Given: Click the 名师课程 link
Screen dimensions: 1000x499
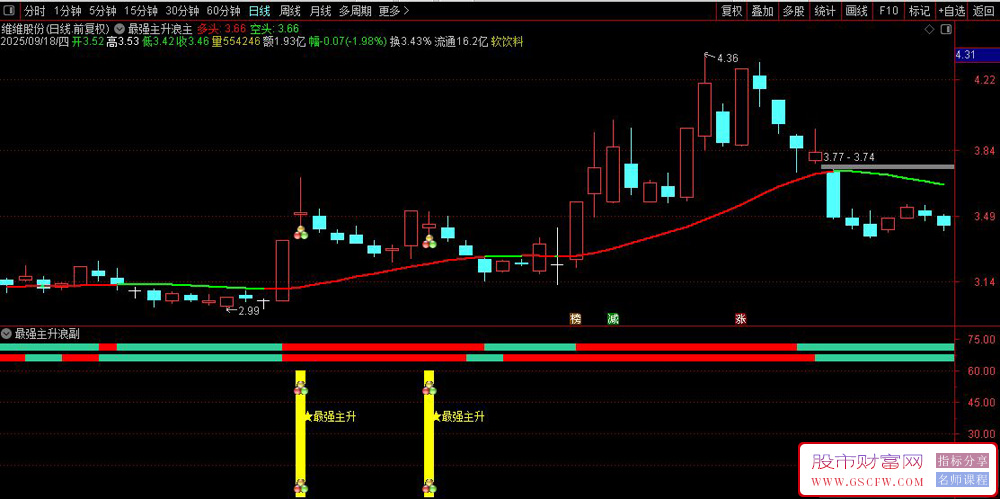Looking at the screenshot, I should pyautogui.click(x=961, y=479).
